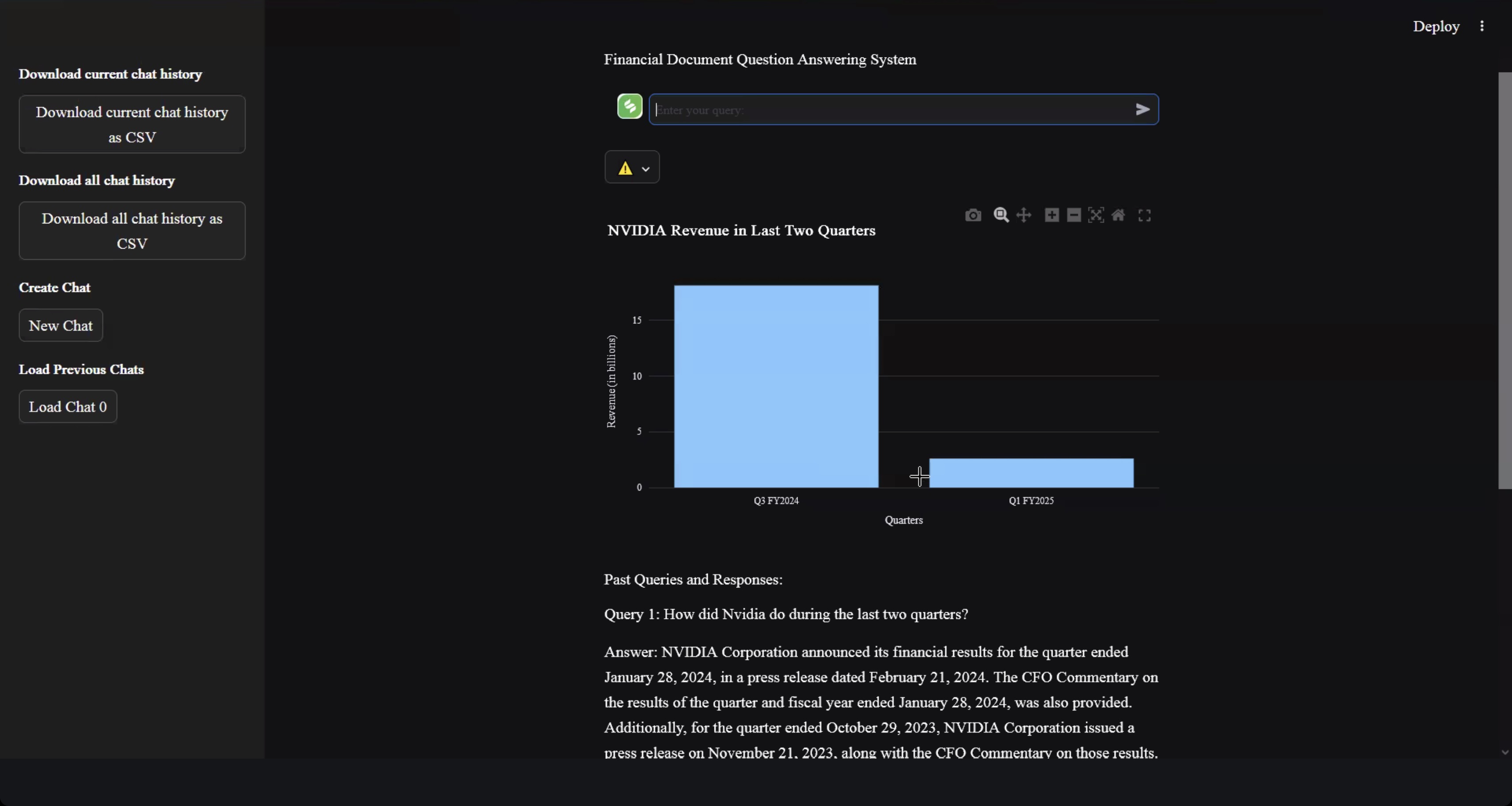Viewport: 1512px width, 806px height.
Task: Submit the query with the send arrow
Action: (x=1142, y=109)
